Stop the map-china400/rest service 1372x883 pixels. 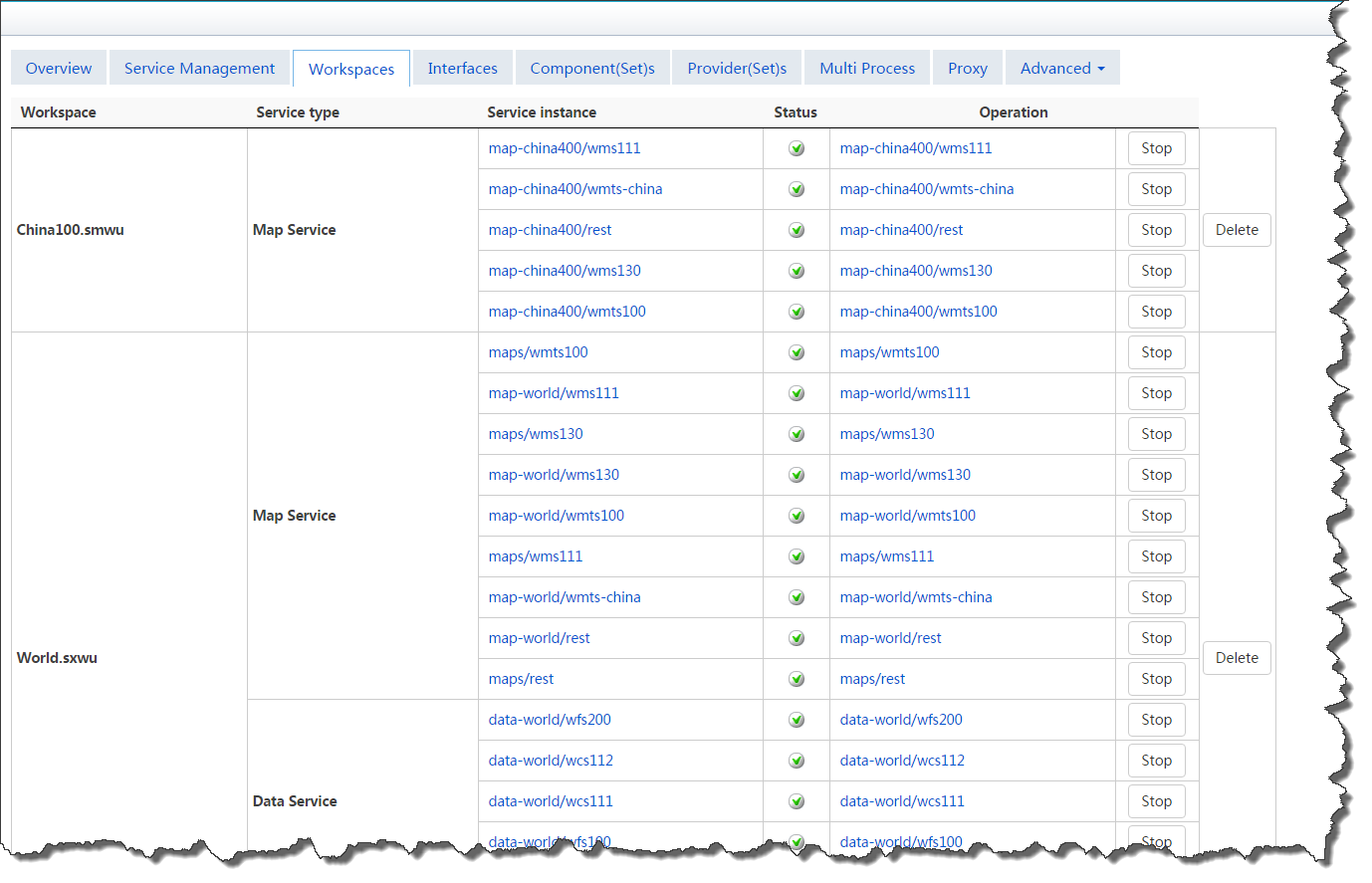[1156, 230]
